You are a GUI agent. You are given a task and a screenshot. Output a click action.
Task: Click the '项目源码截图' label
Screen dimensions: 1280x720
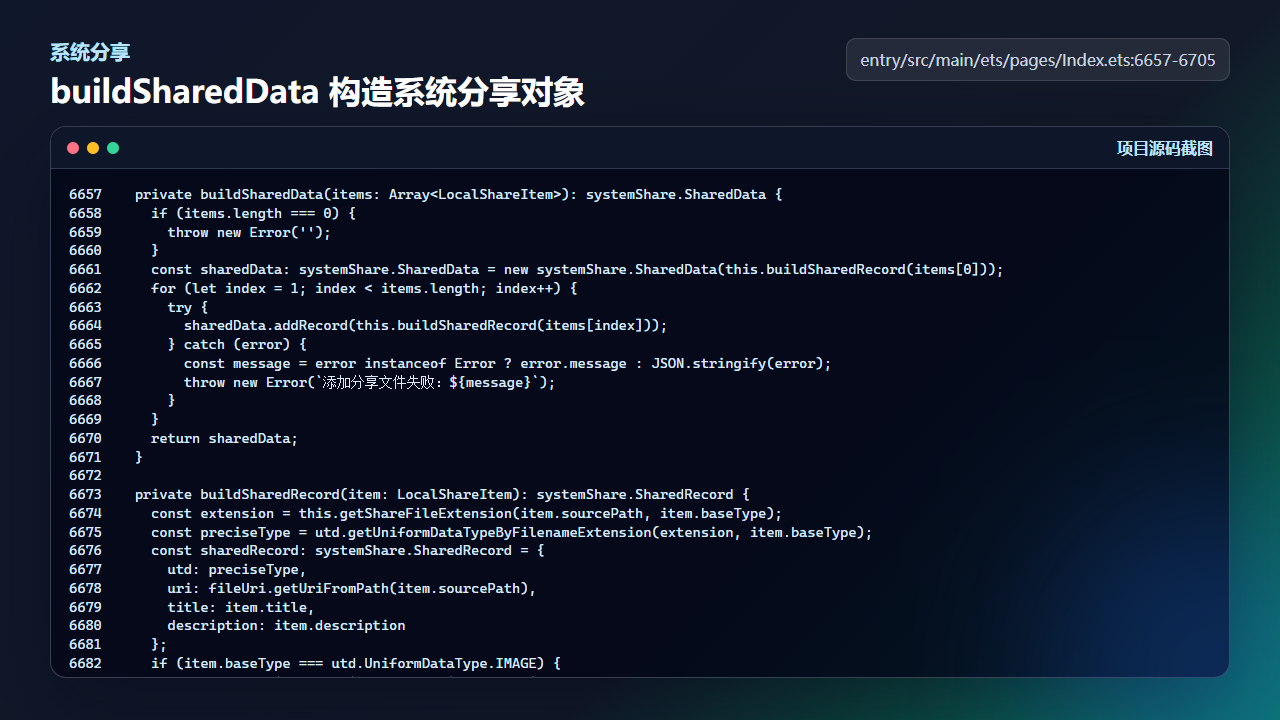[x=1165, y=149]
